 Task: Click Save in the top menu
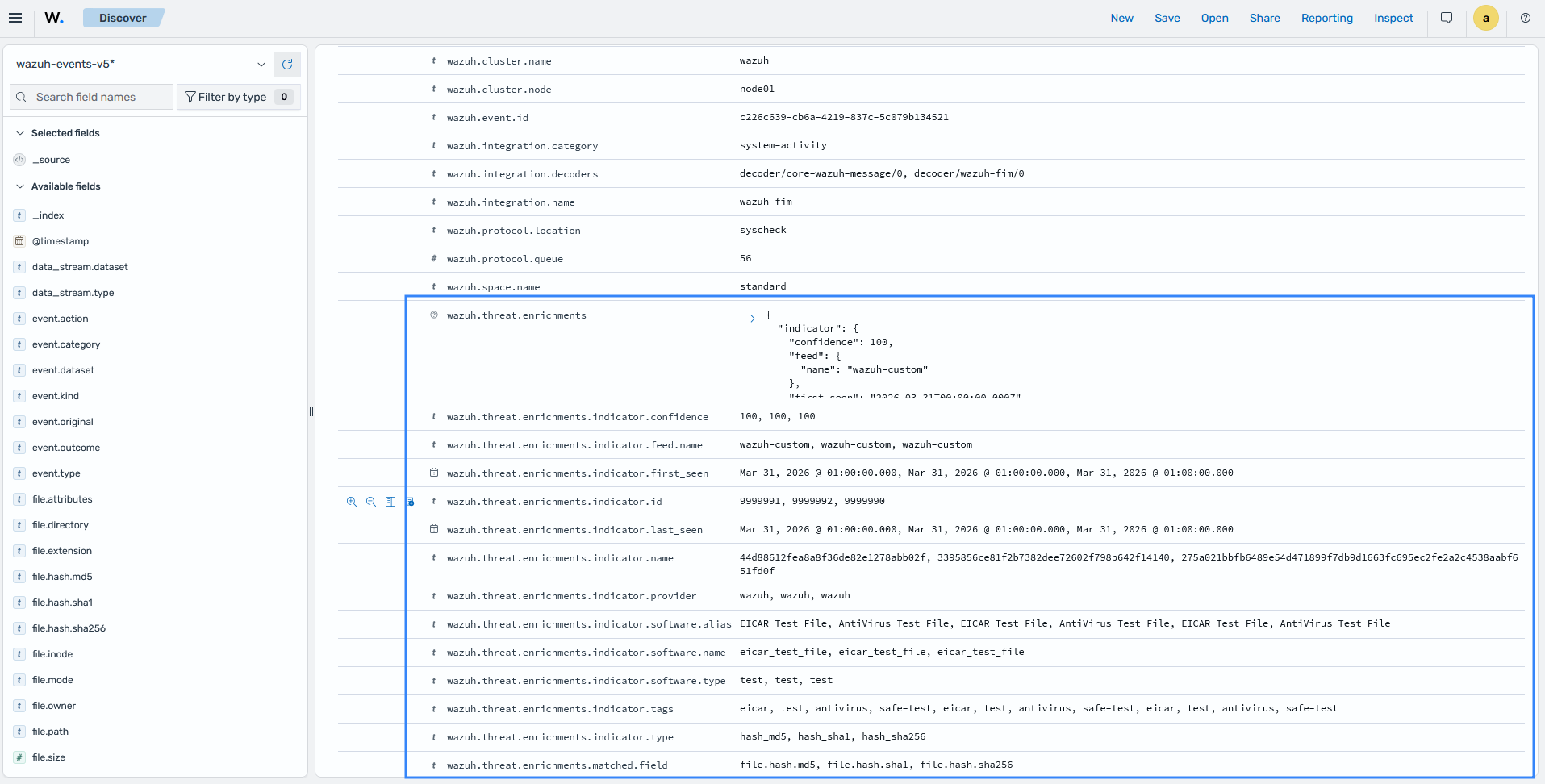pos(1167,18)
